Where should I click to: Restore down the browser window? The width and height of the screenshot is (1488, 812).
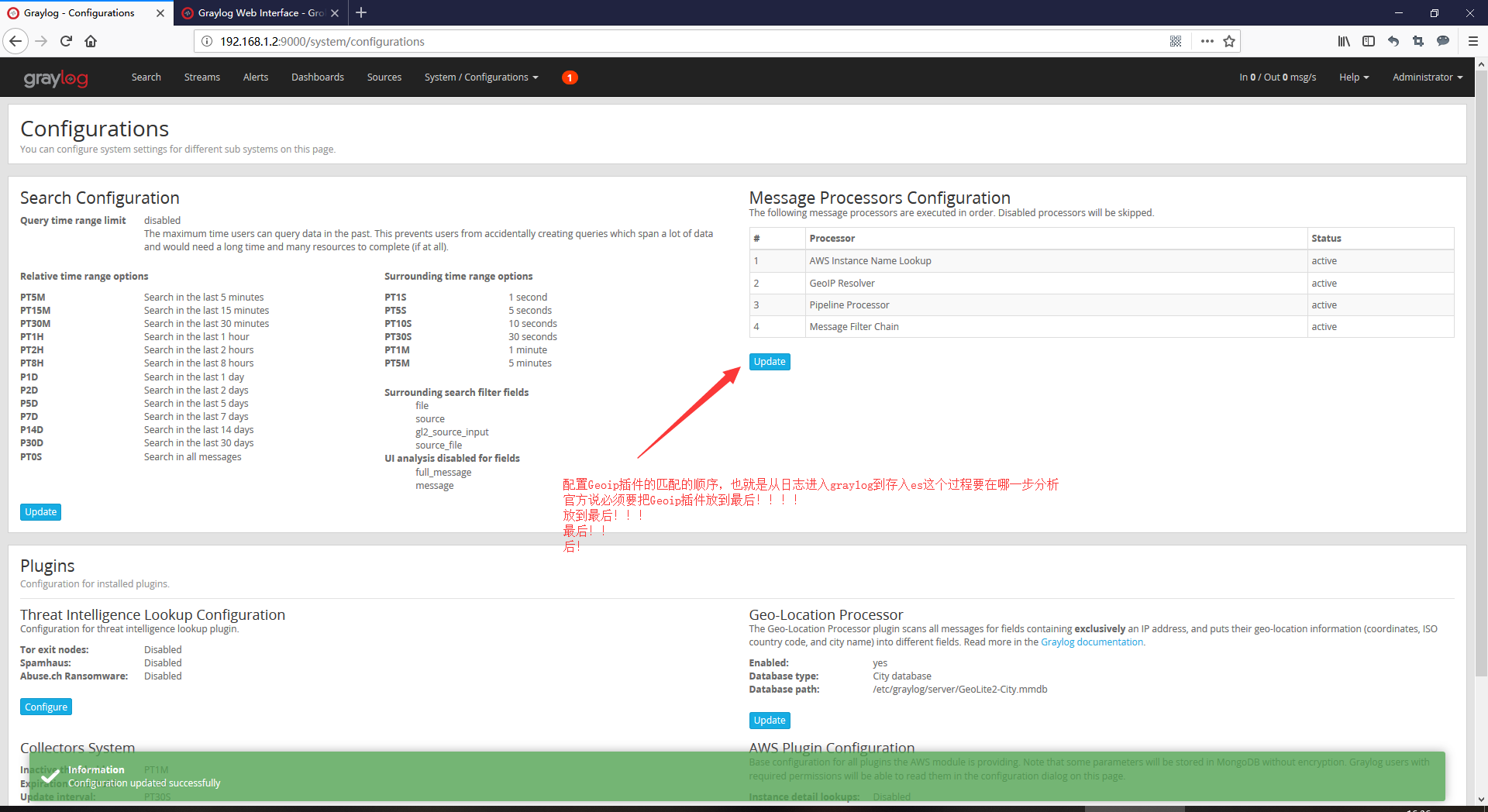click(1435, 12)
